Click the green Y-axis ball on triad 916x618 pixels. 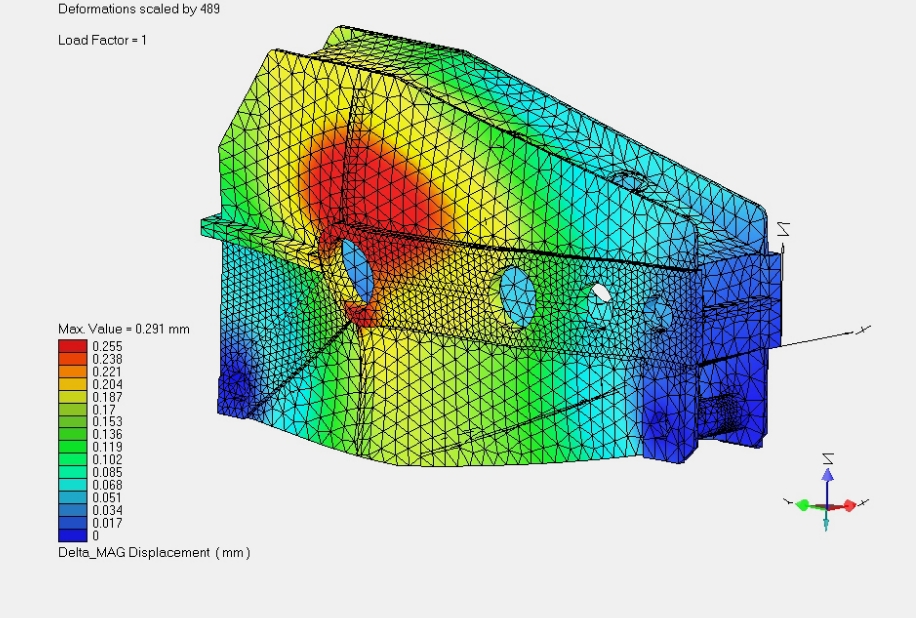tap(802, 505)
